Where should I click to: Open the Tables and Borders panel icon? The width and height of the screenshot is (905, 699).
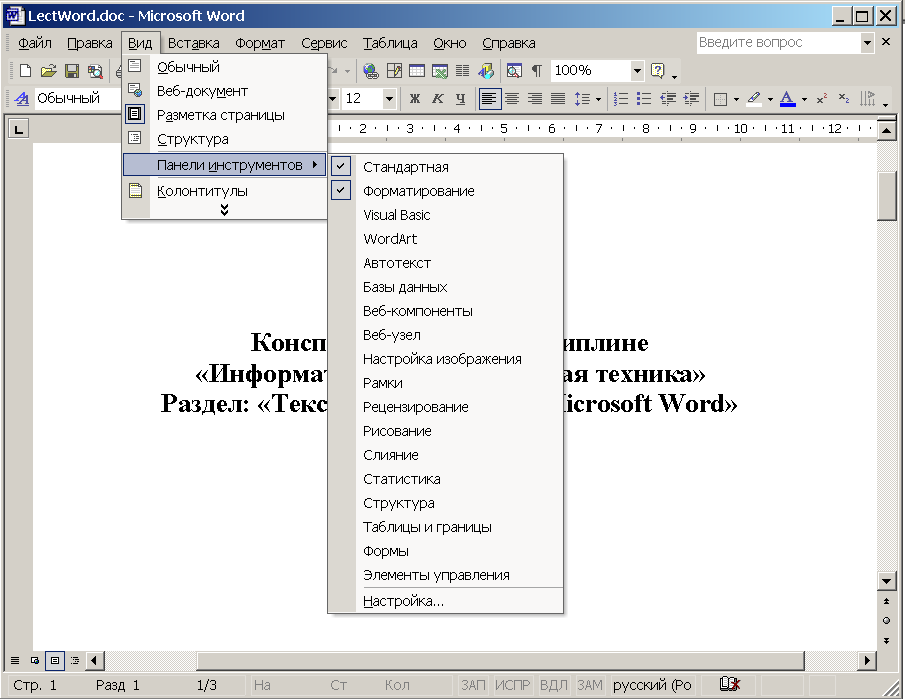(394, 71)
